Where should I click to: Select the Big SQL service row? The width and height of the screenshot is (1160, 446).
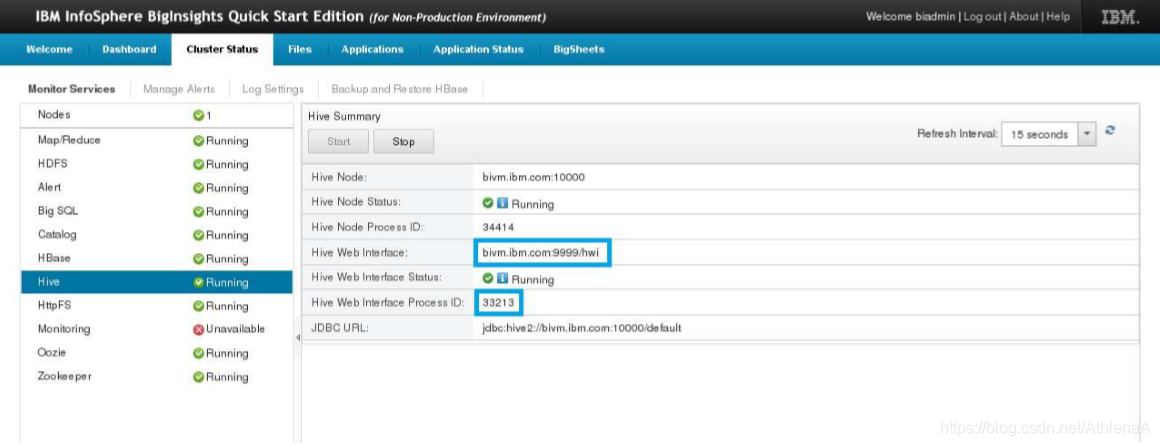pyautogui.click(x=157, y=212)
